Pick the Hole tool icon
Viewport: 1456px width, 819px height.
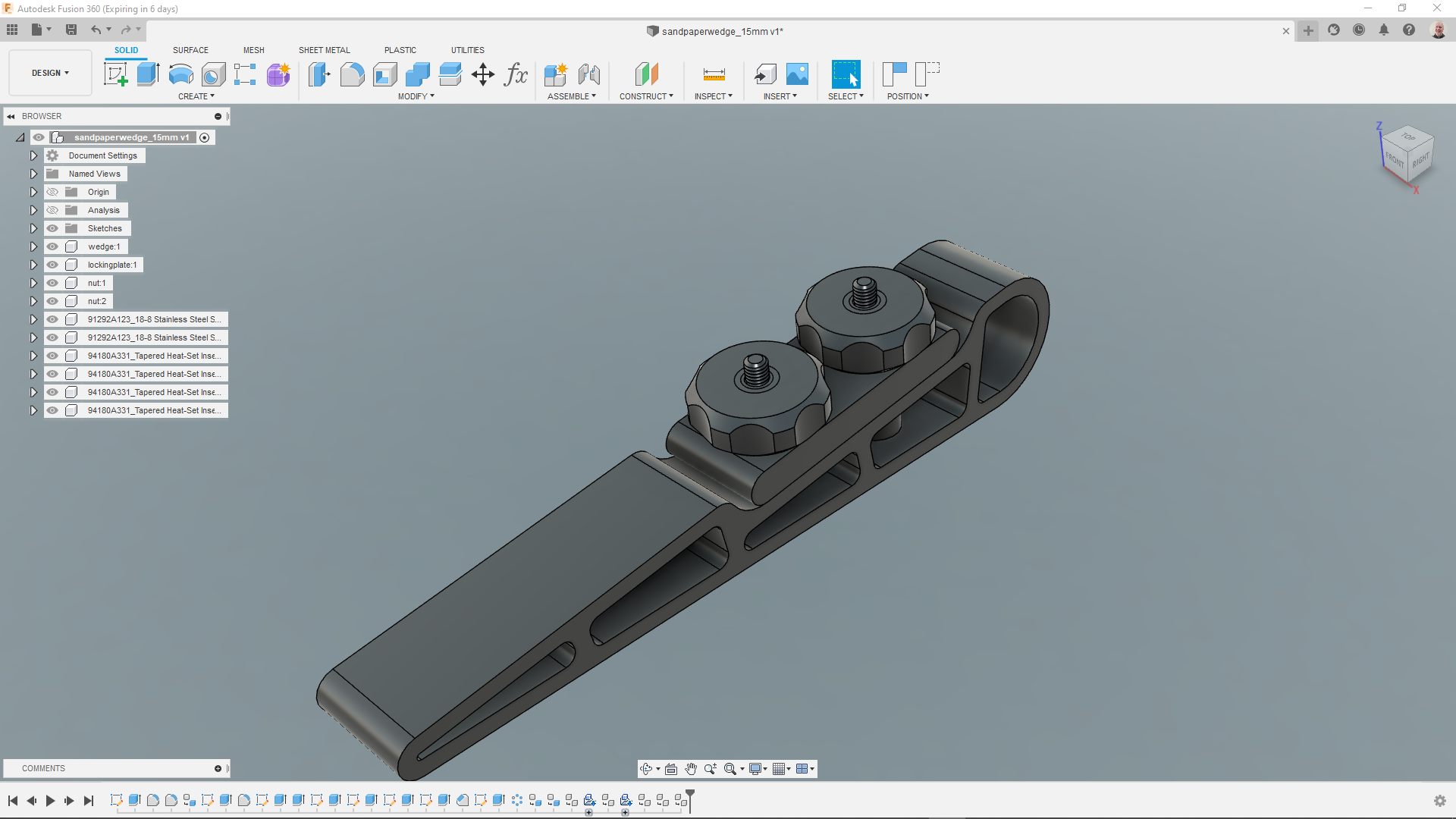tap(213, 74)
